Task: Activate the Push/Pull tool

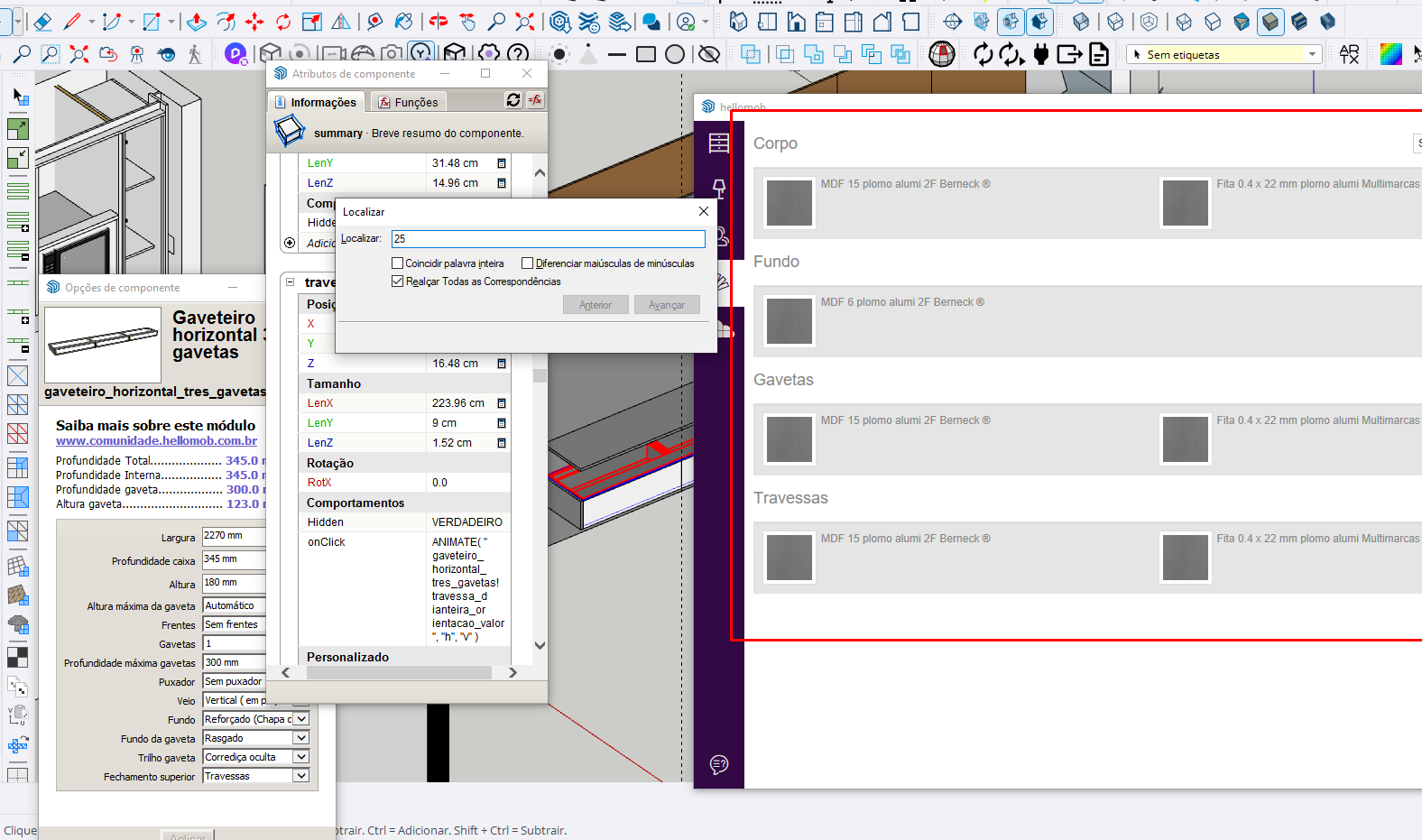Action: click(x=197, y=22)
